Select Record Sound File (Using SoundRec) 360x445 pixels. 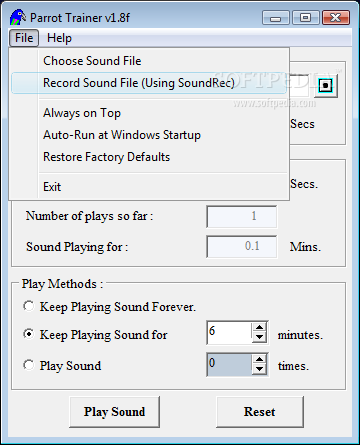(x=149, y=83)
